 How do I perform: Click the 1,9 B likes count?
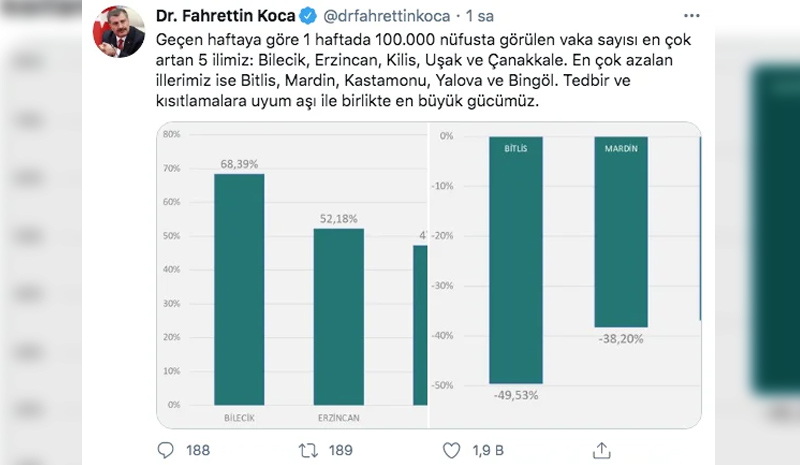coord(488,450)
